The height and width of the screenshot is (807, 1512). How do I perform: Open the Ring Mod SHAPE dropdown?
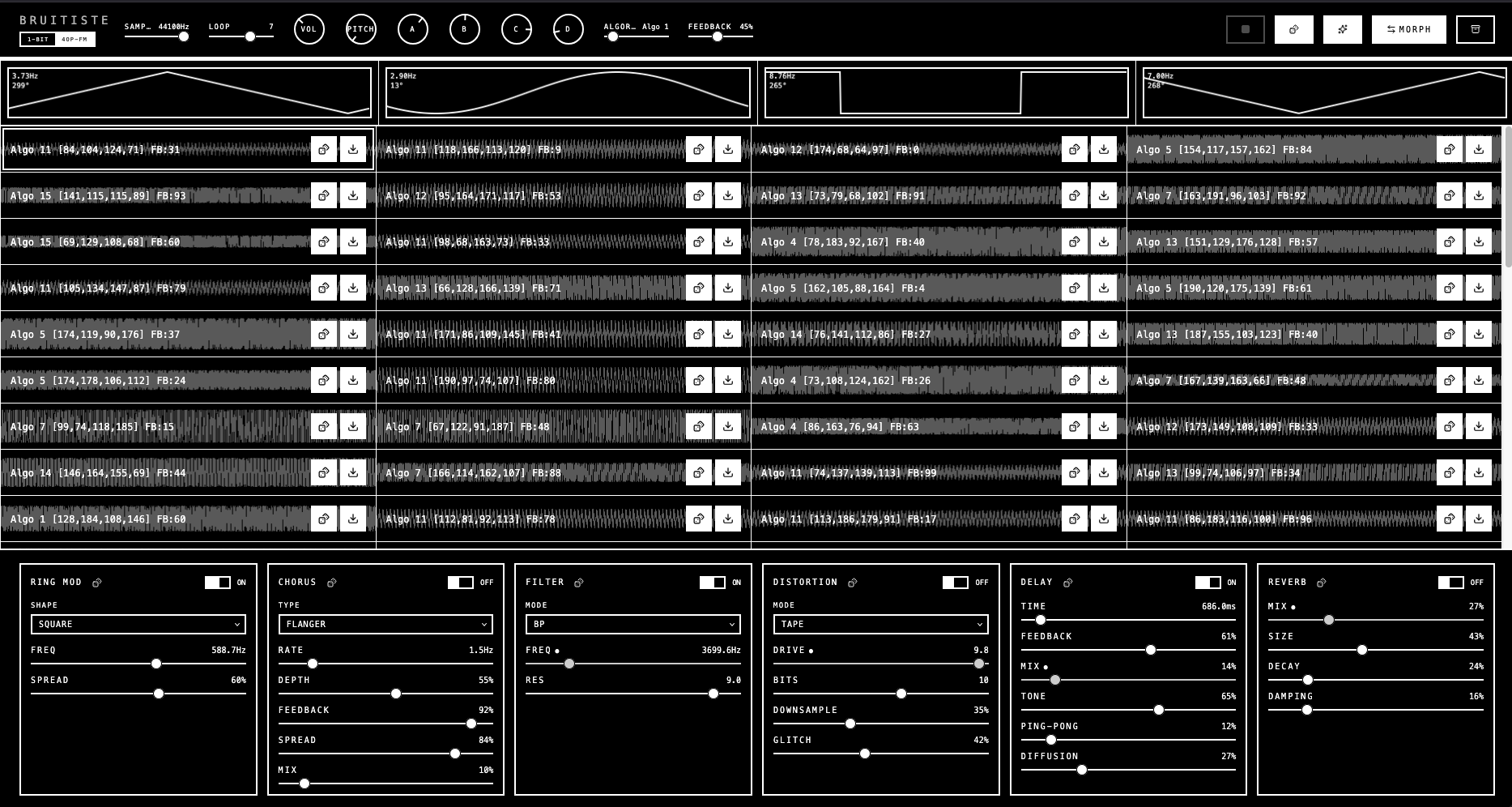[138, 624]
